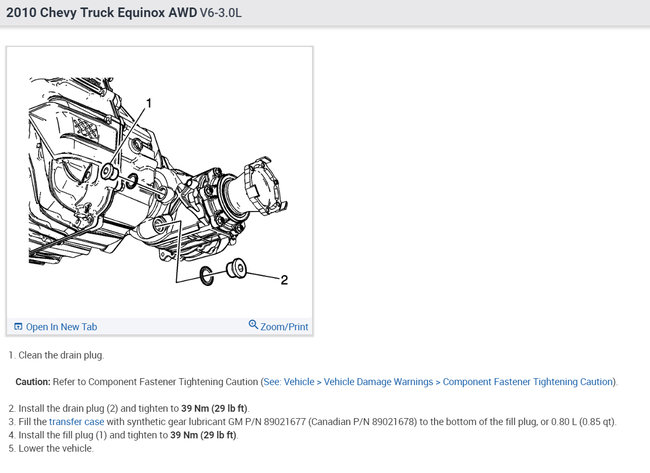The image size is (650, 473).
Task: Click the Zoom/Print magnifier icon
Action: pos(253,325)
